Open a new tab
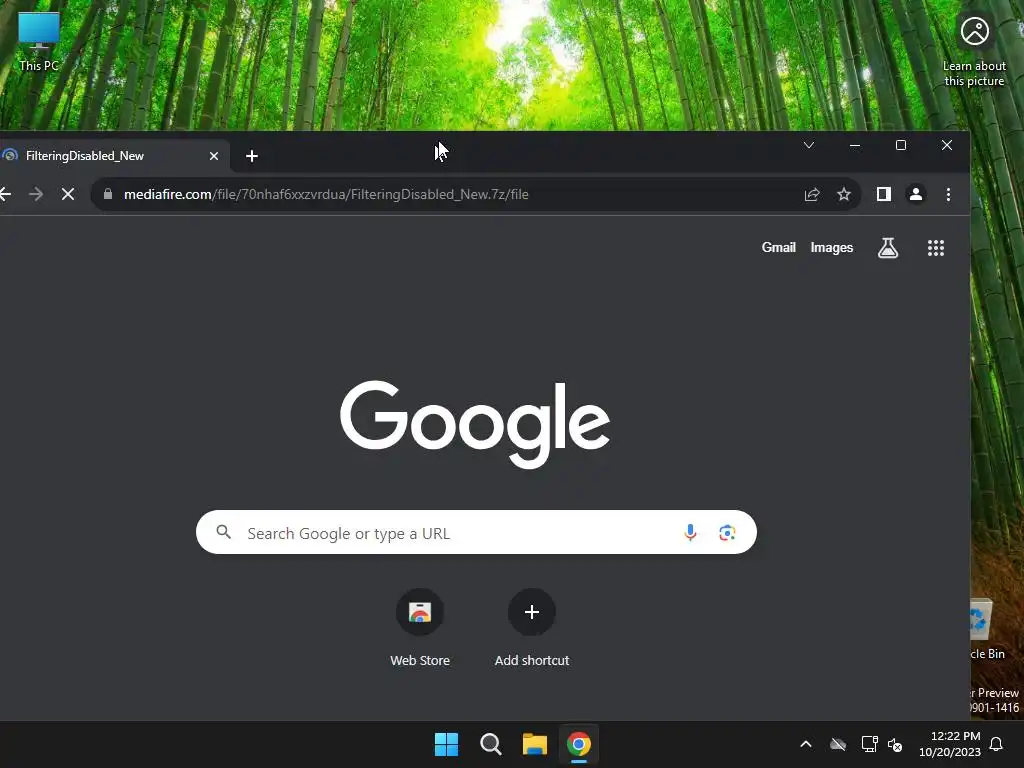Viewport: 1024px width, 768px height. pos(251,156)
